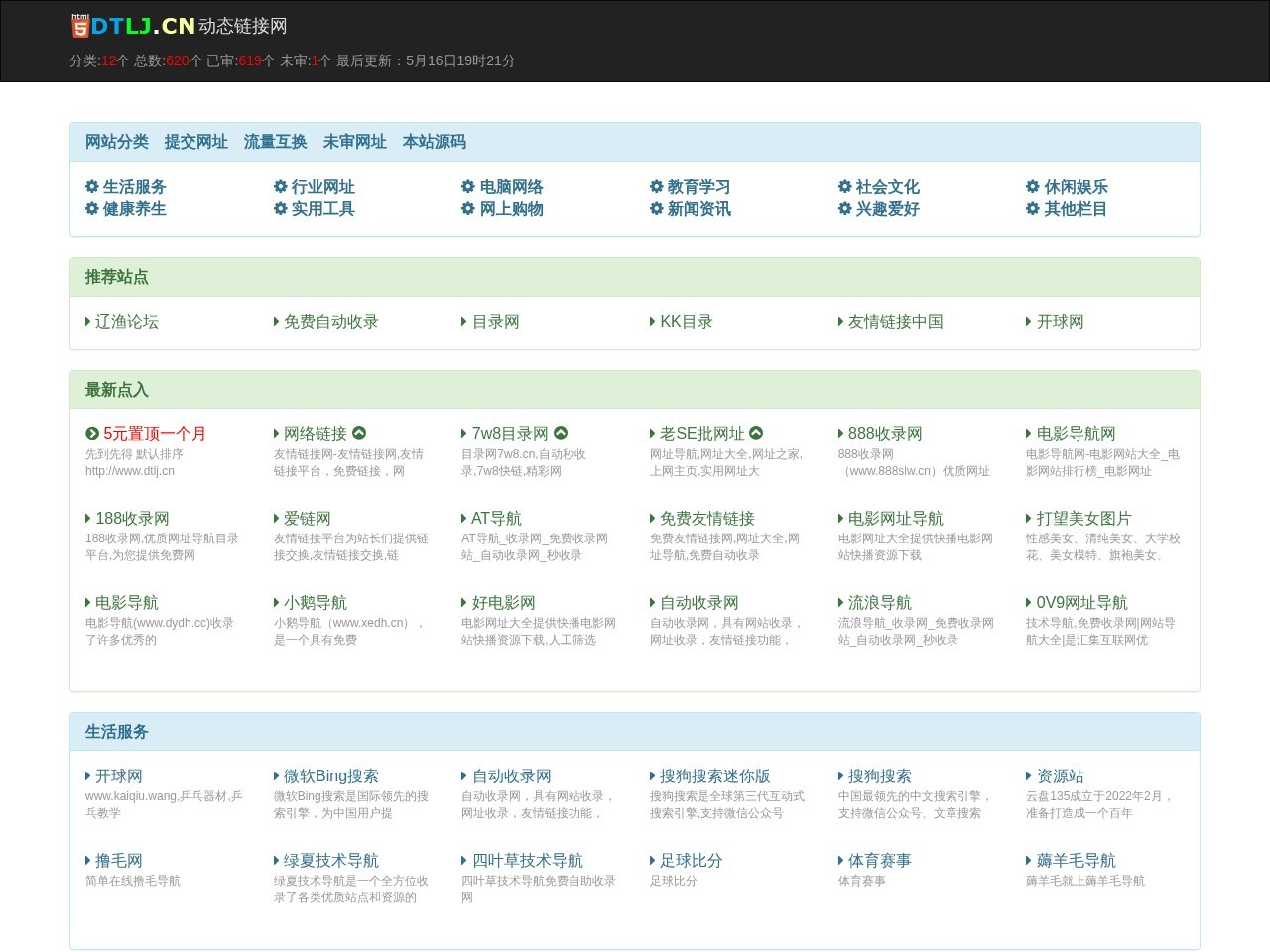Open the 爱链网 entry
Viewport: 1270px width, 952px height.
(308, 518)
